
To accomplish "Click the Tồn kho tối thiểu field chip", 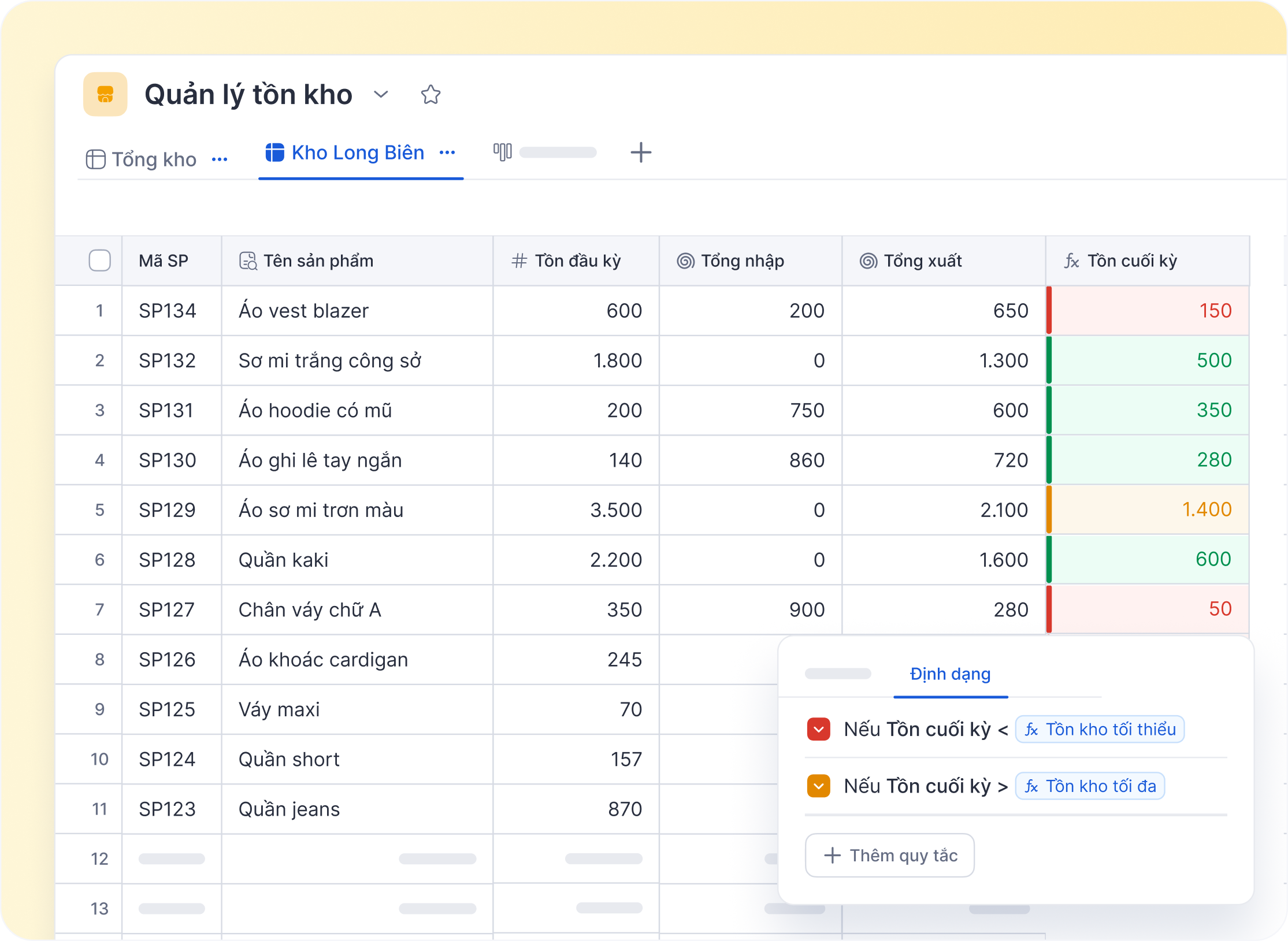I will click(1100, 729).
